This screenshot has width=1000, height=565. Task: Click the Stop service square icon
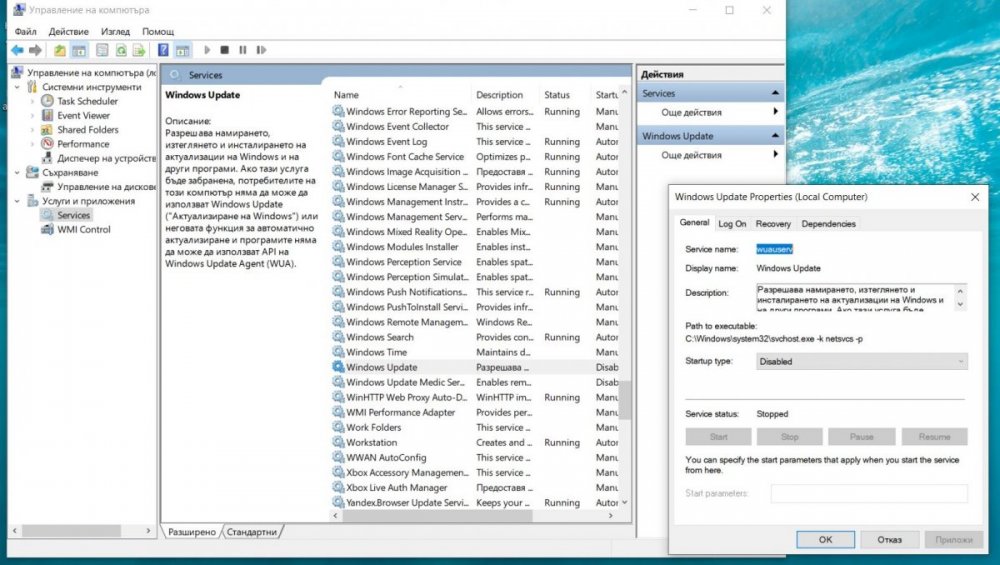(x=224, y=50)
